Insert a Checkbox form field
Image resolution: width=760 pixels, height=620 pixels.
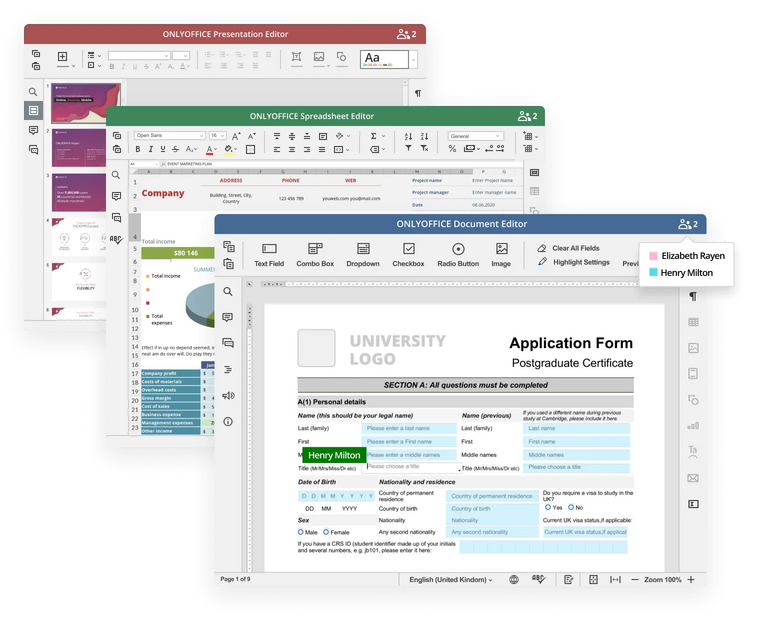click(x=408, y=255)
